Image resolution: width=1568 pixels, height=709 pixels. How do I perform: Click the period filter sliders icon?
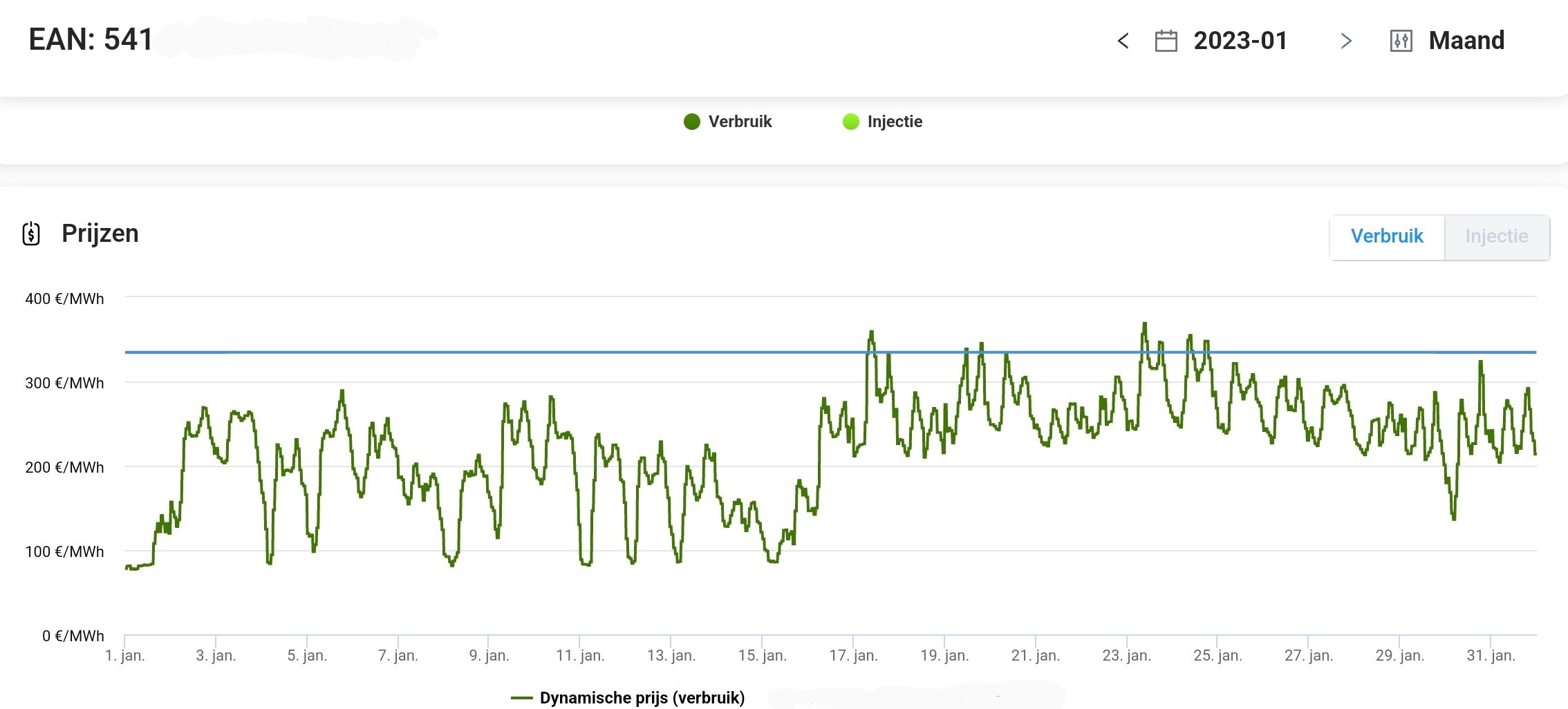[x=1401, y=41]
